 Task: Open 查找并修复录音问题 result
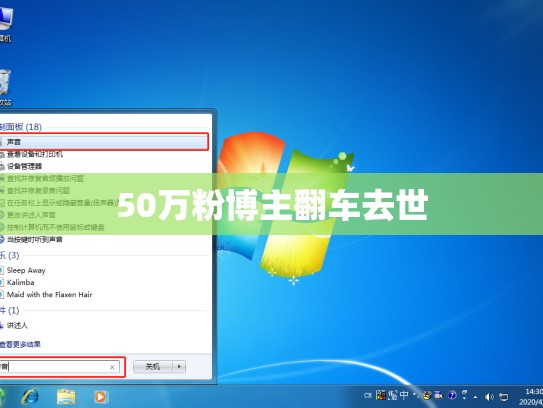coord(38,190)
